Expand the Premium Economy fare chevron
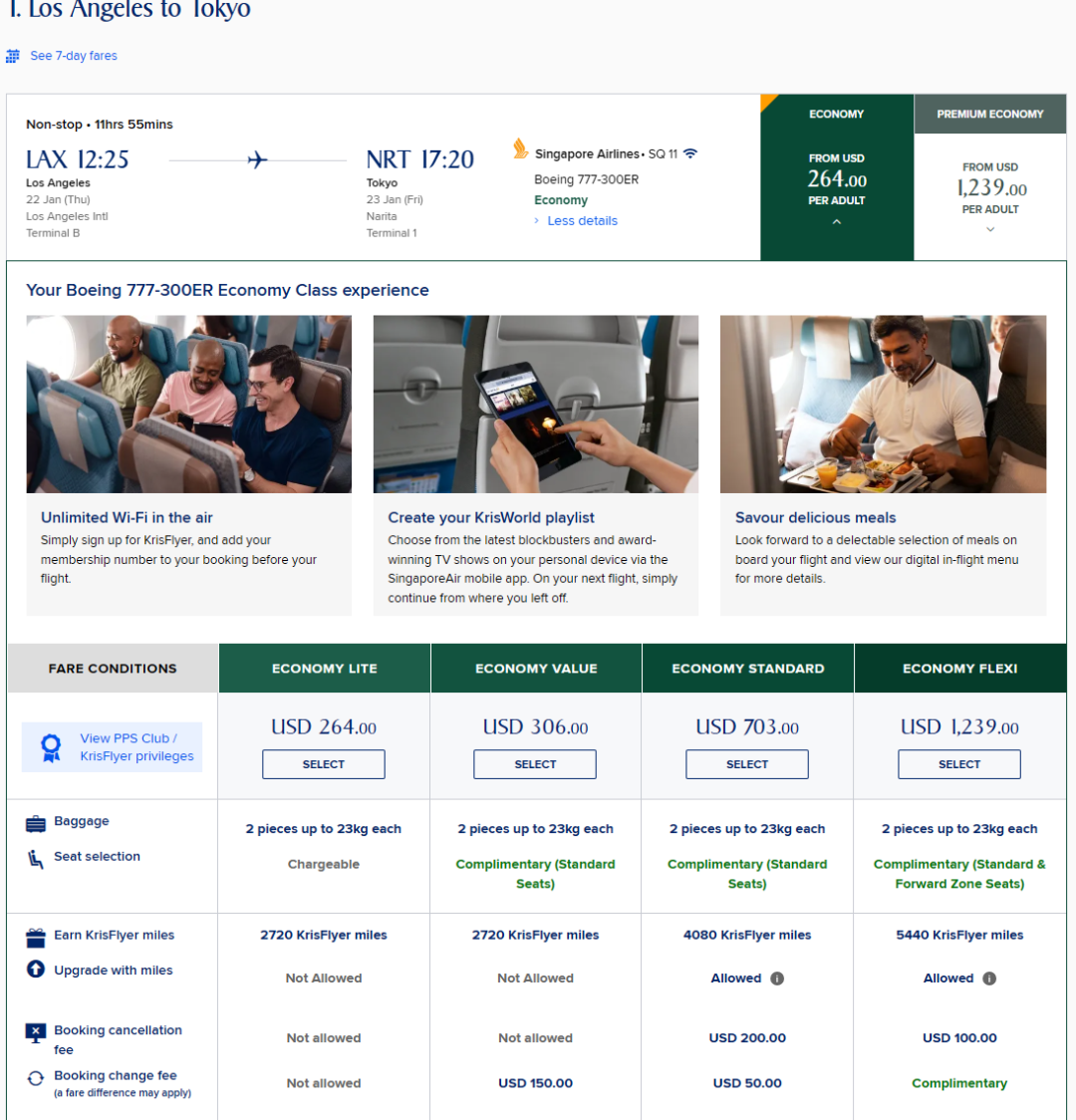The width and height of the screenshot is (1076, 1120). click(990, 229)
